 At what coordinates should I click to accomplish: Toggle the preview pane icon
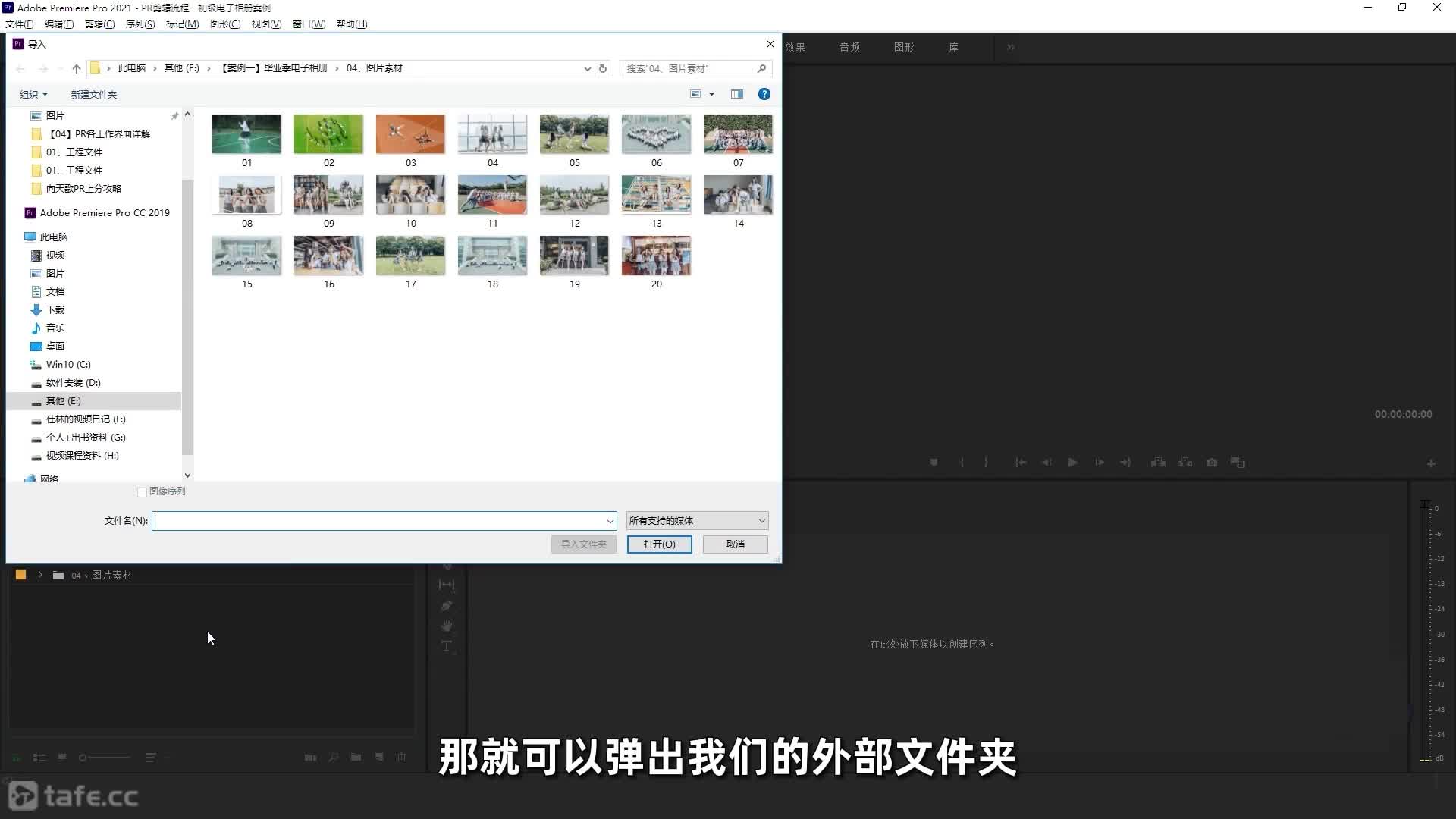tap(737, 94)
